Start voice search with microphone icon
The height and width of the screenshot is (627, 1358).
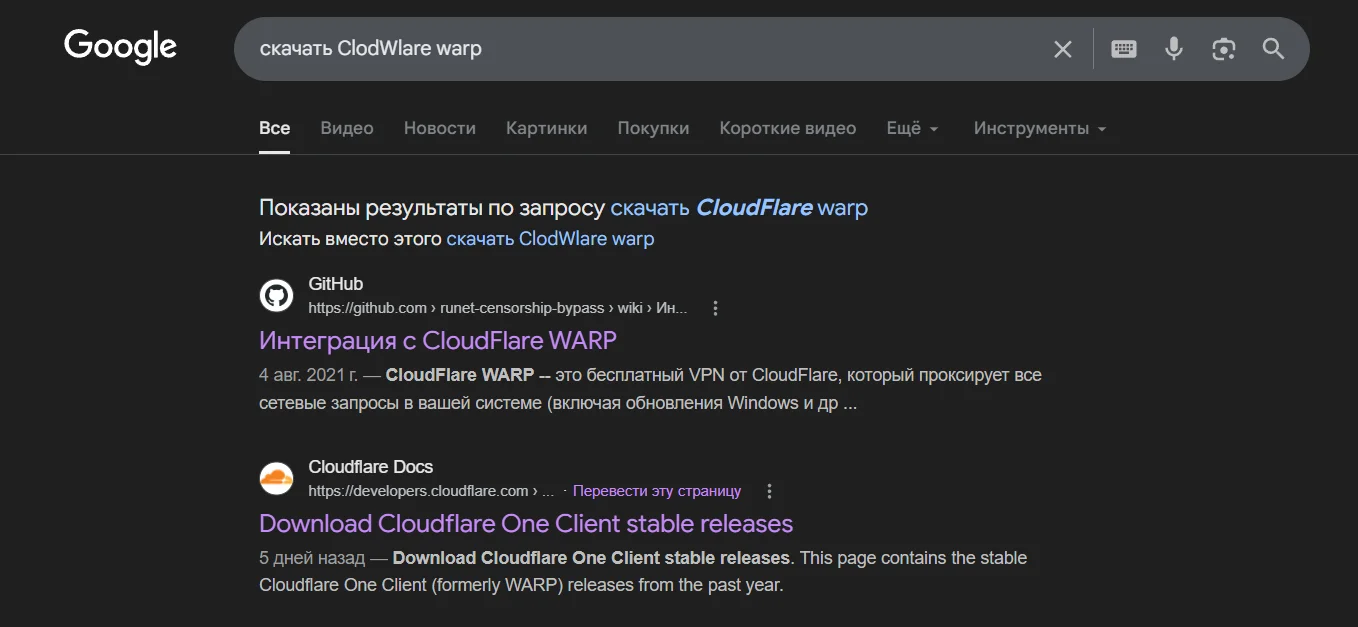1174,49
